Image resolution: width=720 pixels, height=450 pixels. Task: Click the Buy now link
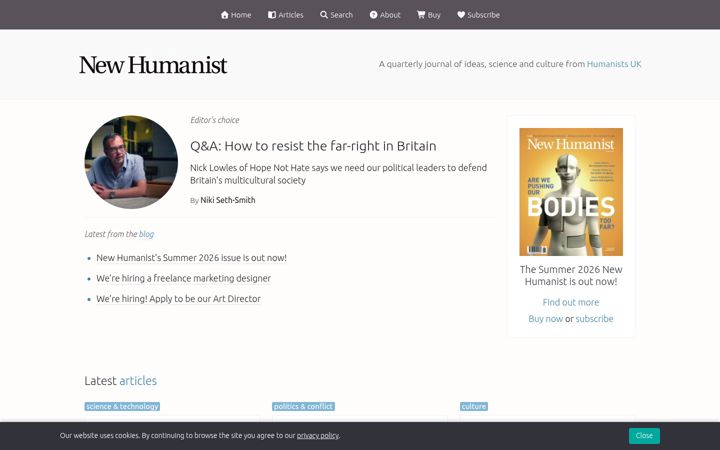[x=546, y=319]
